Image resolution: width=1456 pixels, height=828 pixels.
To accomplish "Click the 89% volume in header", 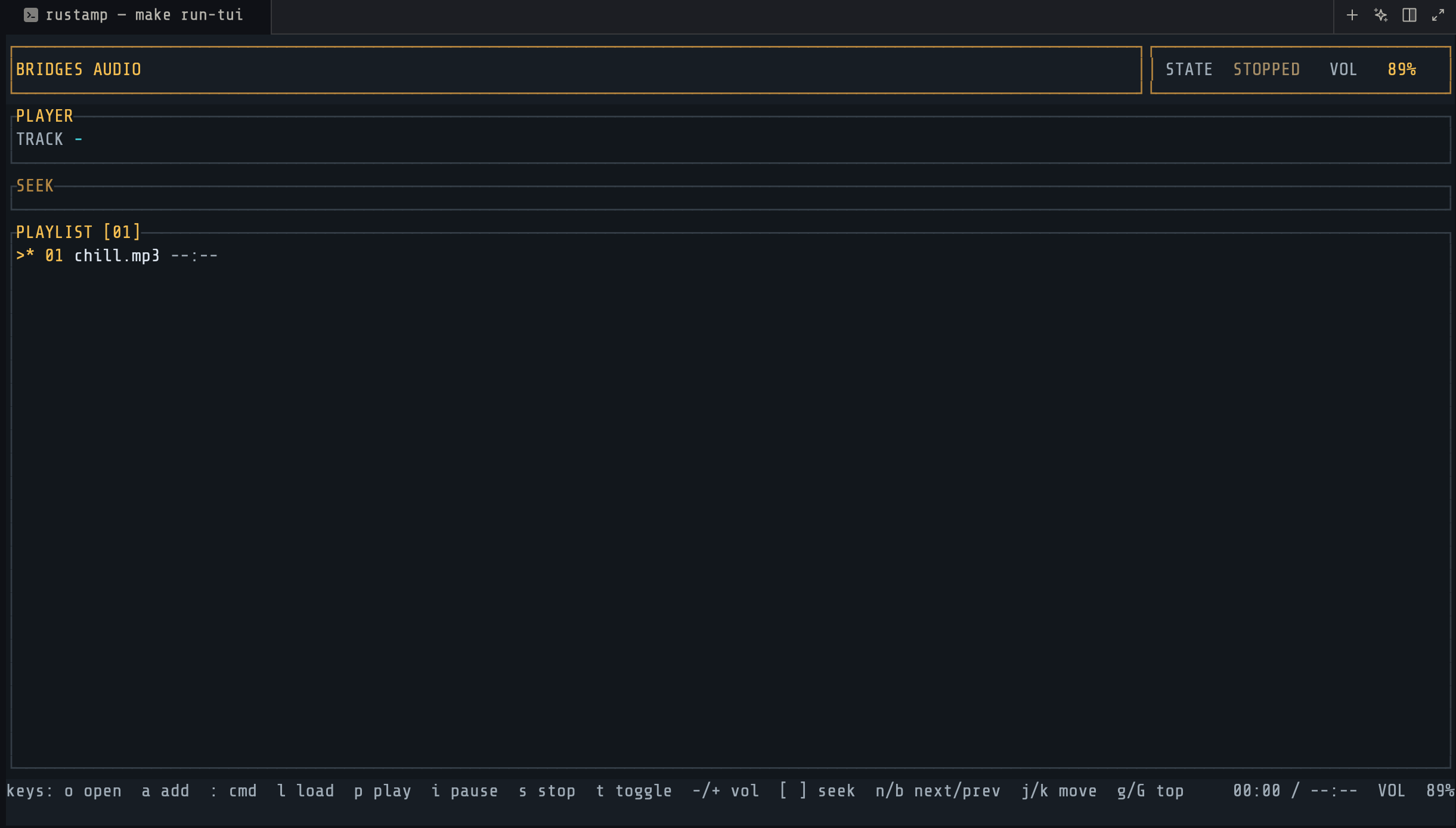I will click(1401, 70).
